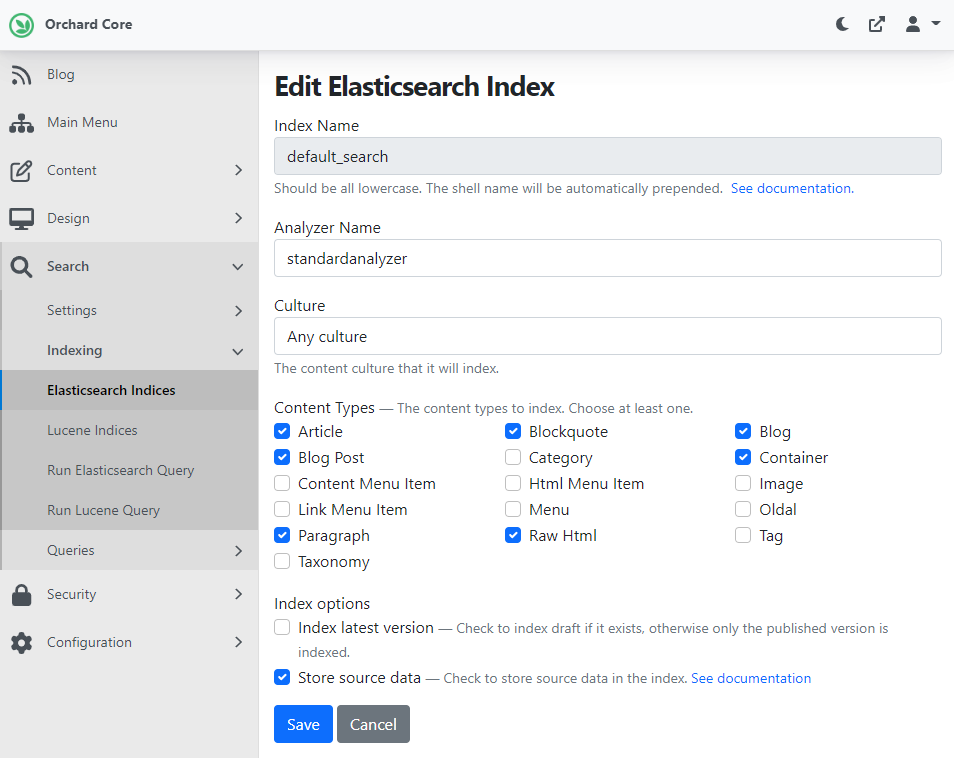Open the Settings submenu label
This screenshot has height=758, width=954.
click(x=72, y=311)
